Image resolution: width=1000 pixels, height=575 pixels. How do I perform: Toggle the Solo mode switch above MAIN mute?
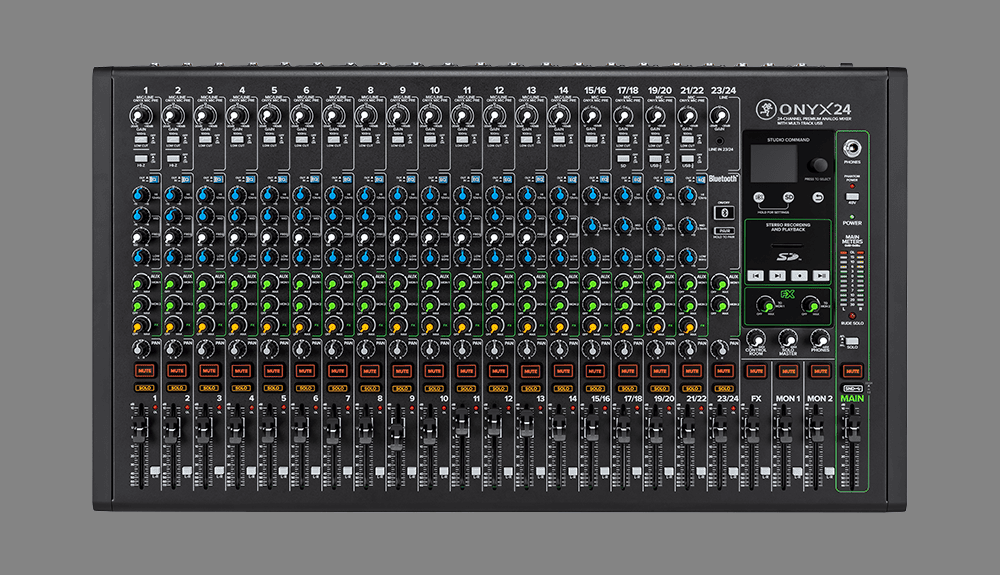pos(852,342)
